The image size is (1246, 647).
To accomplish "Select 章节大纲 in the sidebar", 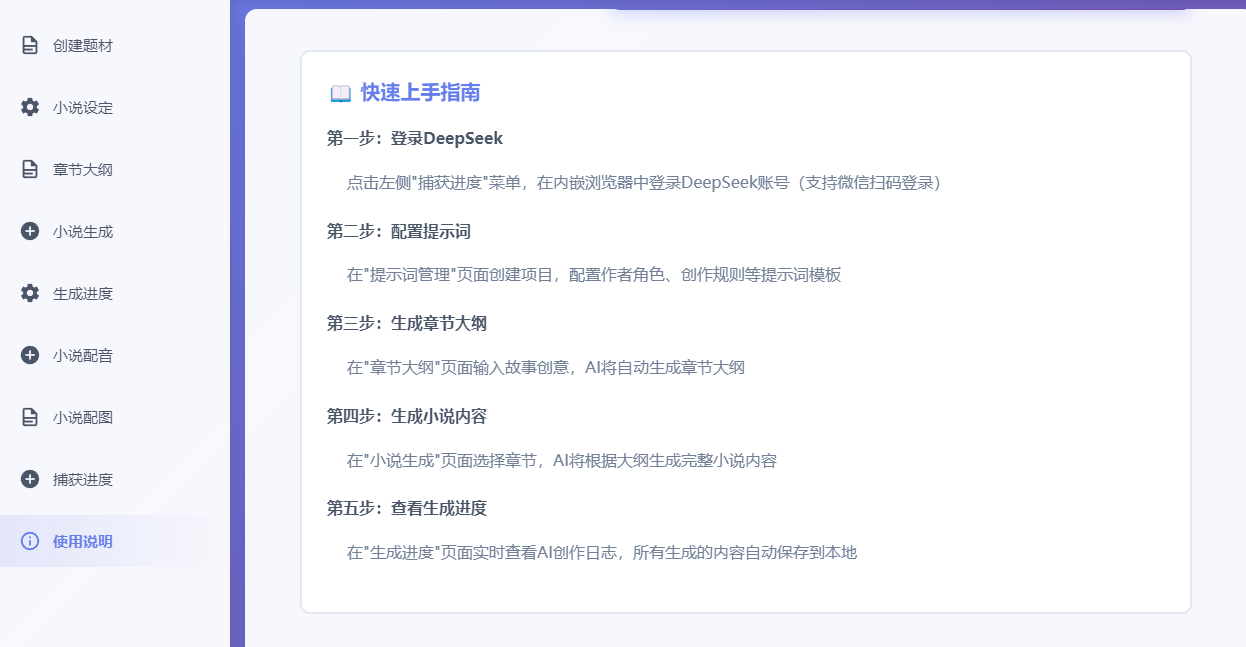I will [x=83, y=169].
